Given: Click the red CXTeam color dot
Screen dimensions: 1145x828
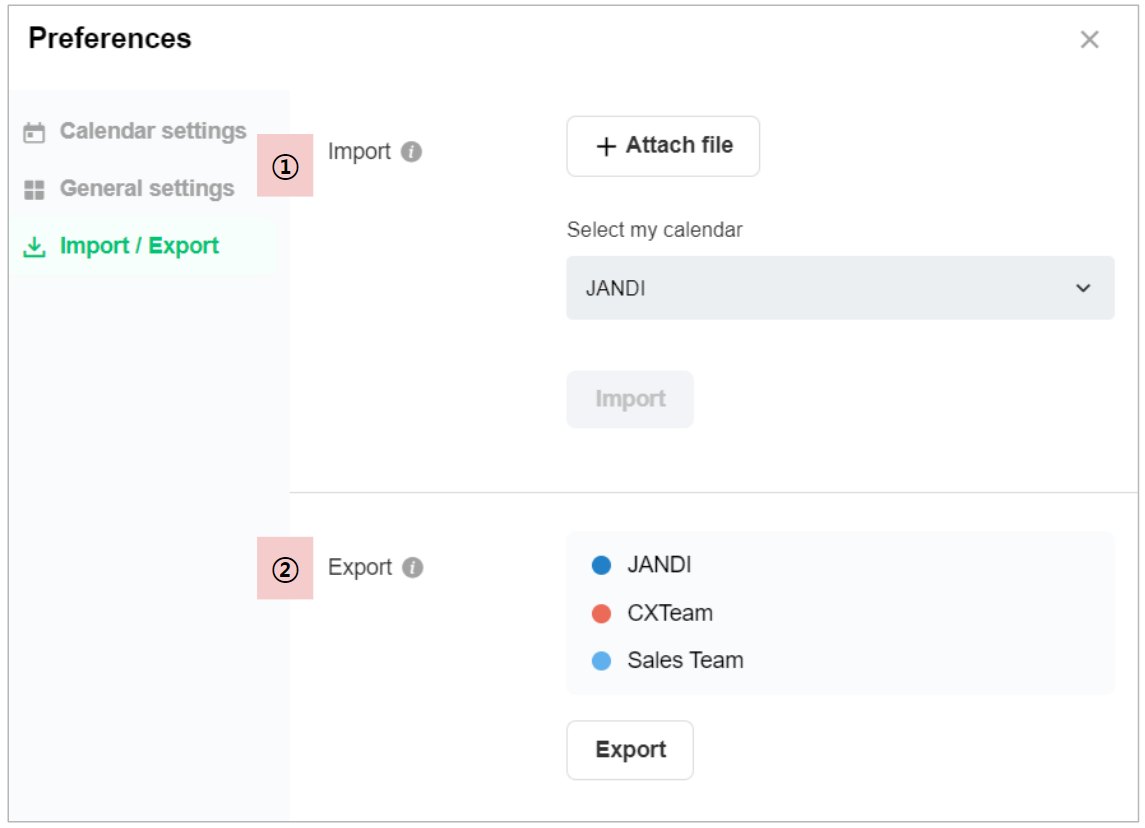Looking at the screenshot, I should [601, 614].
